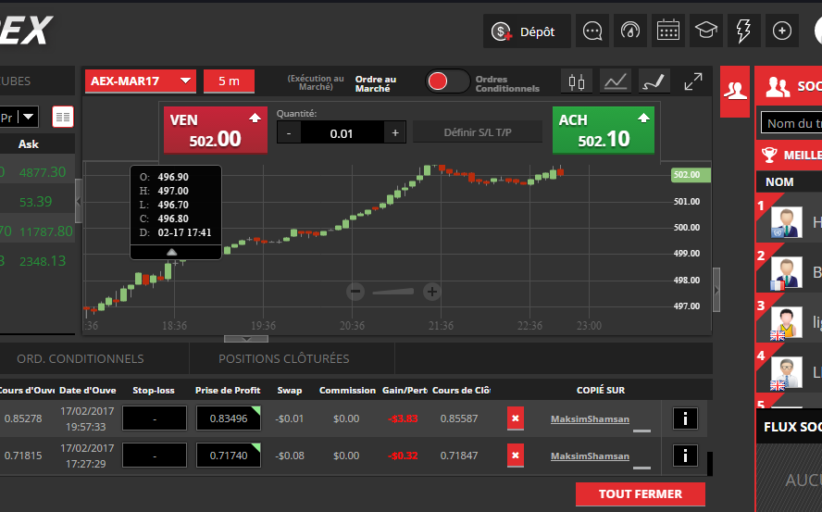Click the lightning bolt icon
The width and height of the screenshot is (822, 512).
point(744,31)
